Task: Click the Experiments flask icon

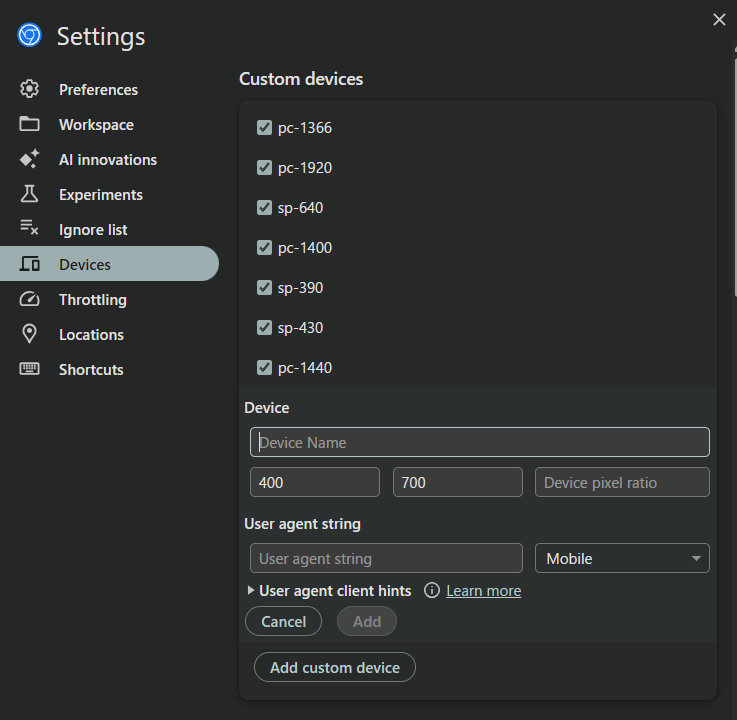Action: pos(29,194)
